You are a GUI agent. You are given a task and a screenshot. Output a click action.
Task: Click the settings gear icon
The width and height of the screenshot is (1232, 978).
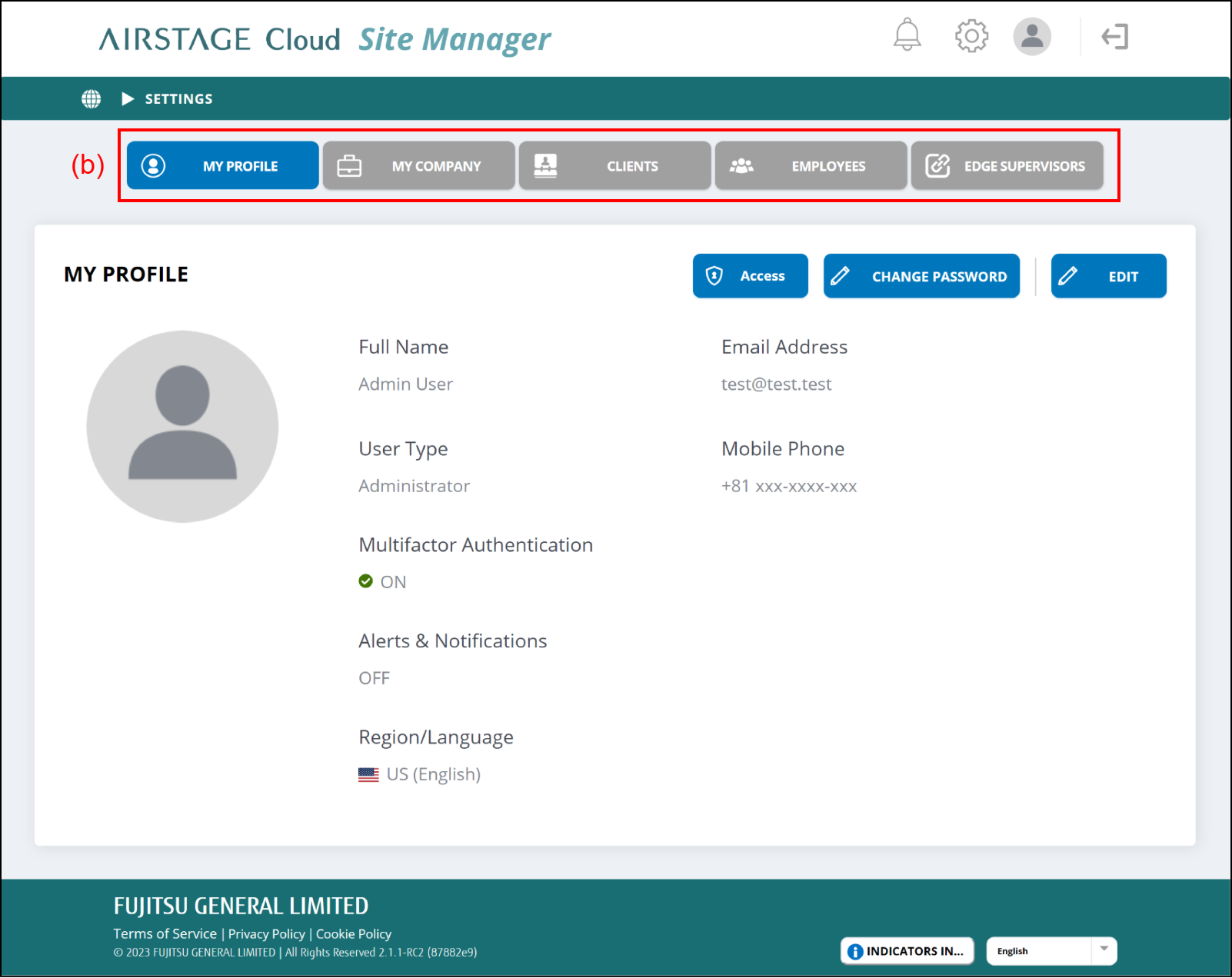point(971,36)
